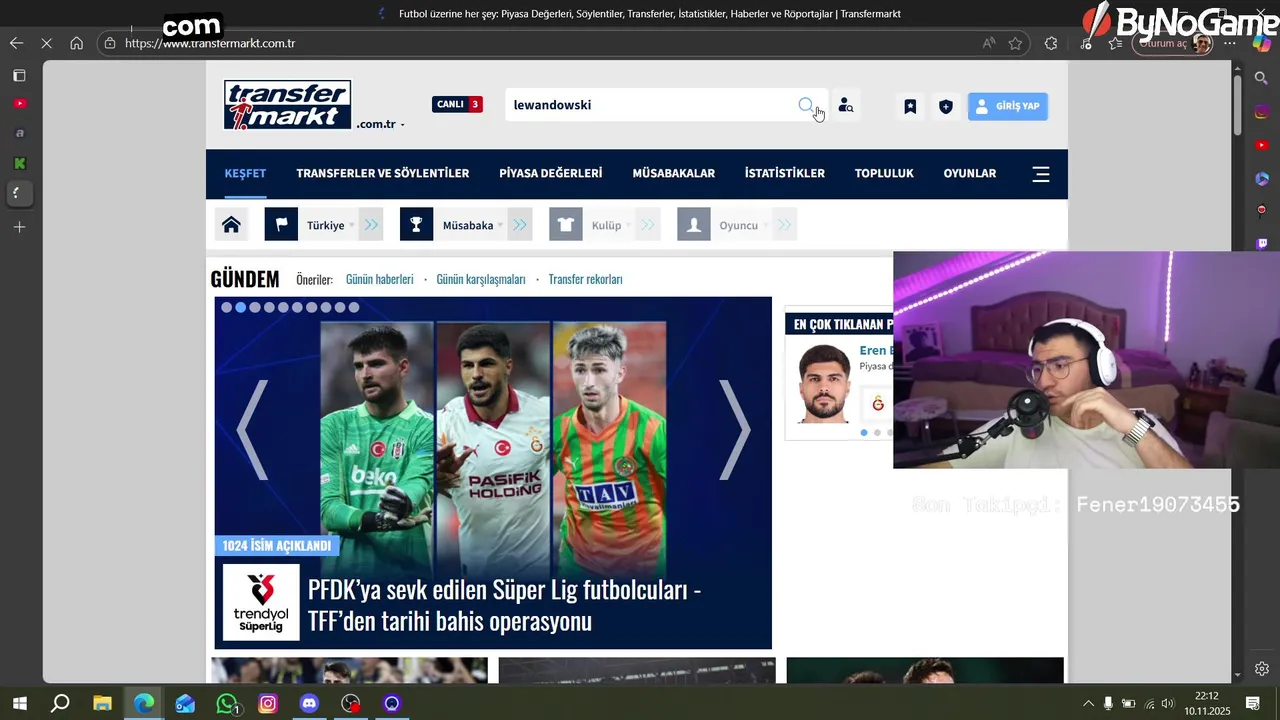Open File Explorer from the taskbar
Screen dimensions: 1280x720
click(102, 704)
